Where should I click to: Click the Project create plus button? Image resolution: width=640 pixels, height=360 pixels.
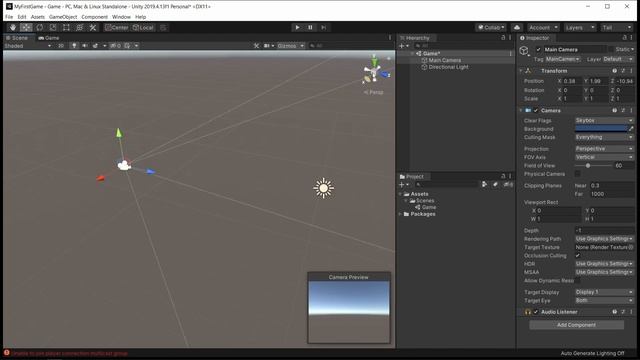point(403,184)
